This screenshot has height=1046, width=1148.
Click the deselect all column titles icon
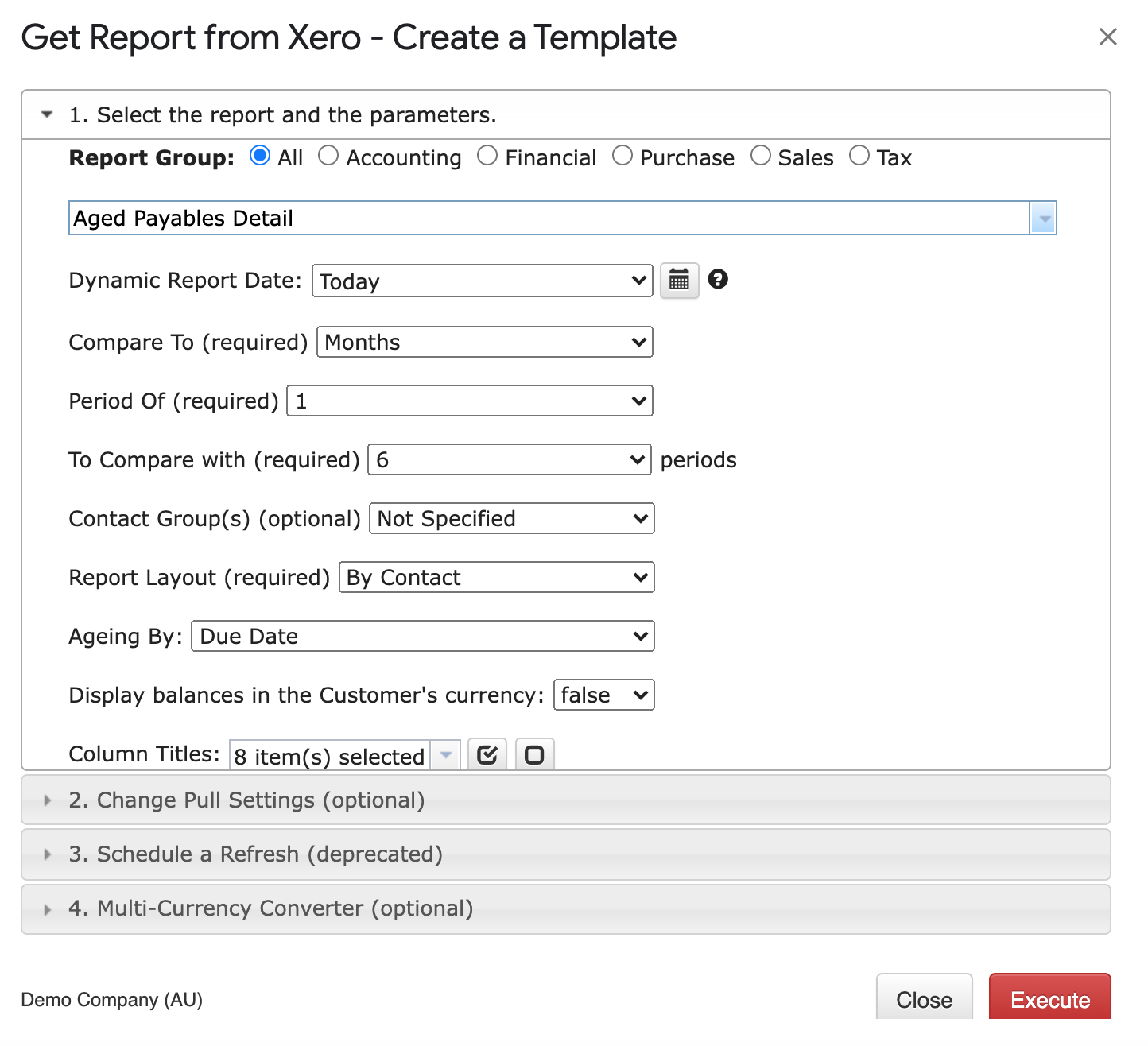point(534,754)
